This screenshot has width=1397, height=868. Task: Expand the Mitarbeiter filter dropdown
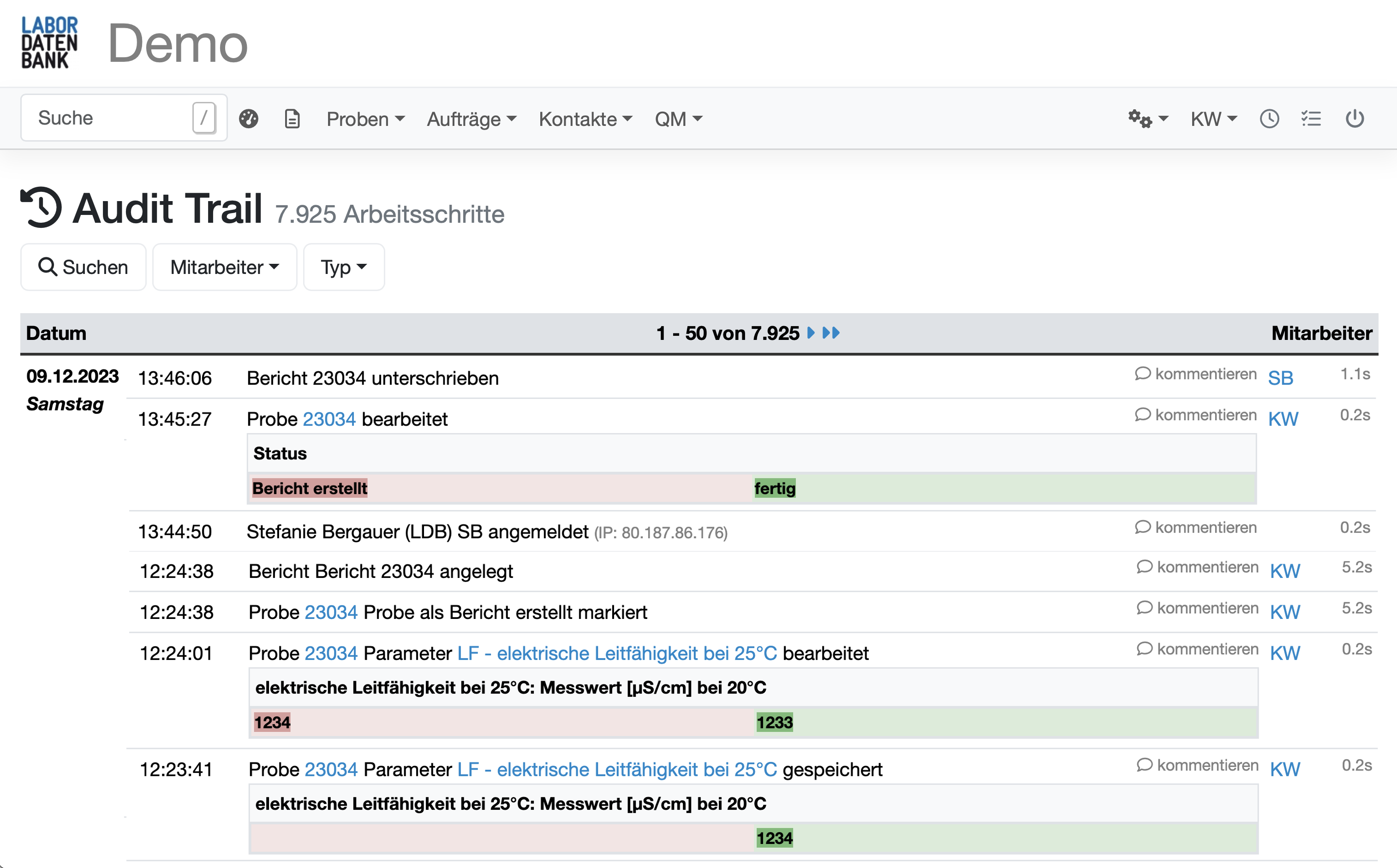click(225, 267)
